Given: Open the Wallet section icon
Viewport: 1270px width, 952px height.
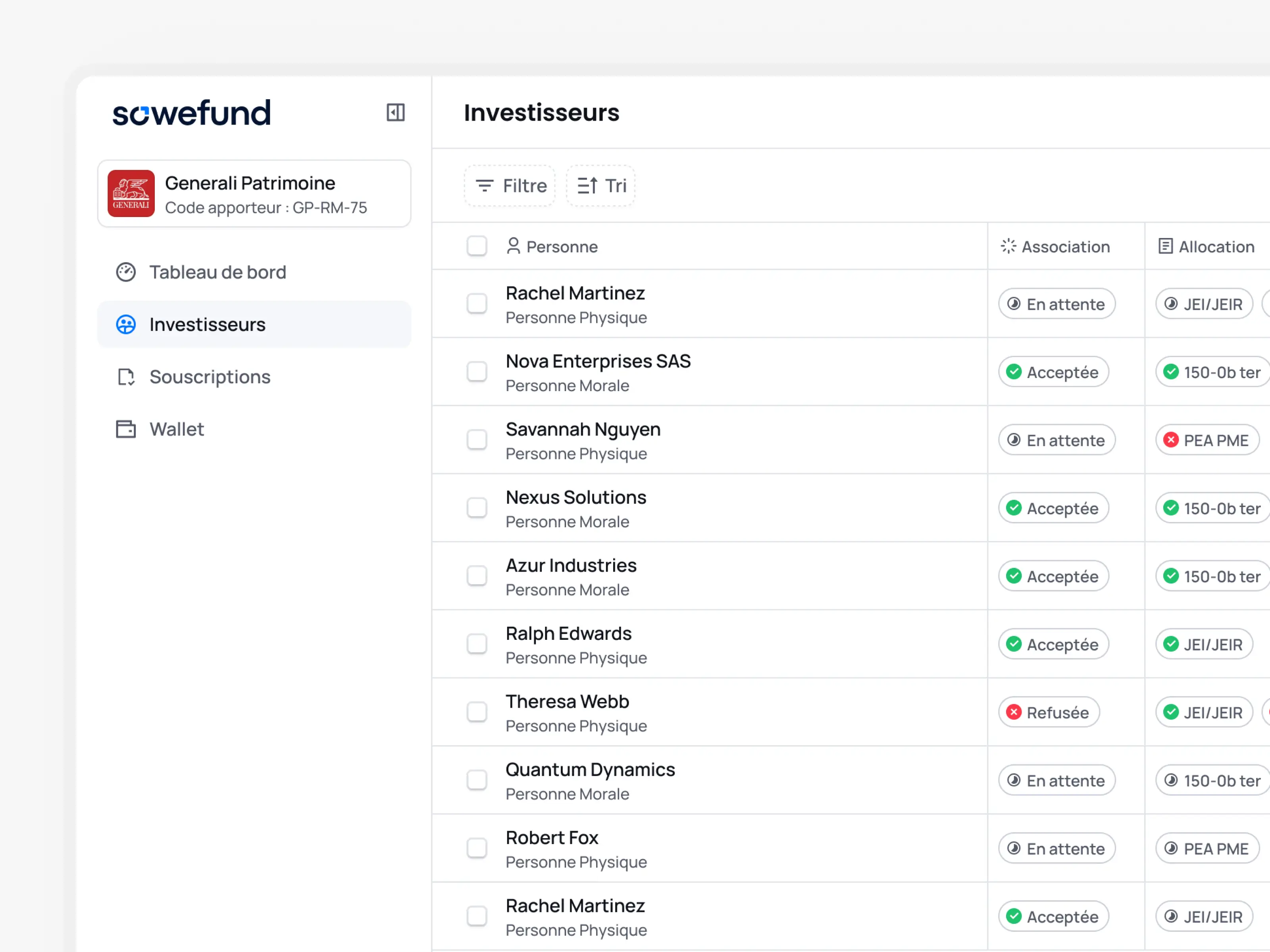Looking at the screenshot, I should point(126,429).
